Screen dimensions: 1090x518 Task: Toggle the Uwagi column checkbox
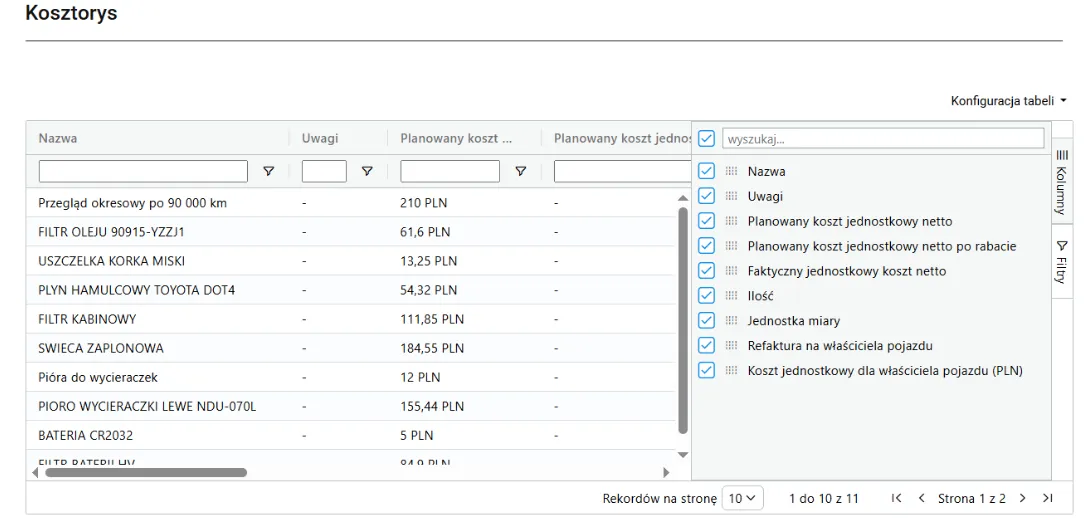pyautogui.click(x=707, y=196)
